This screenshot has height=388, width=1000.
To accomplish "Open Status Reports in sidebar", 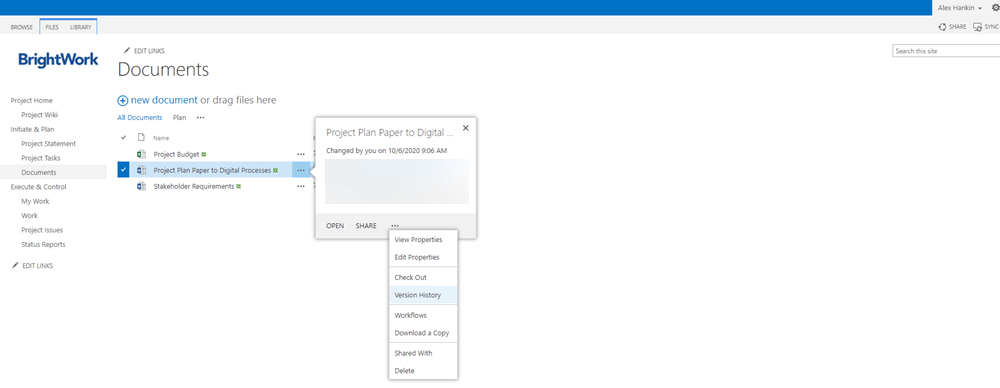I will pos(43,244).
